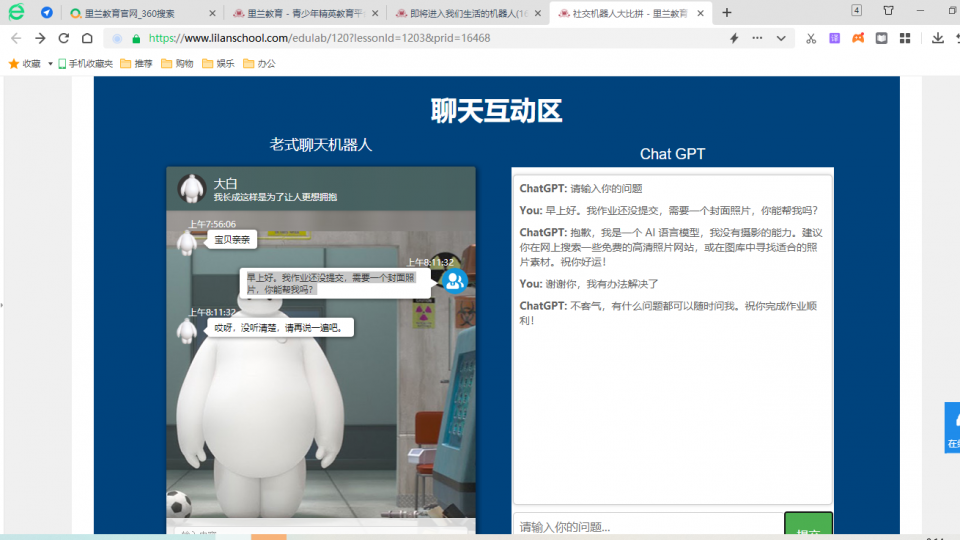Viewport: 960px width, 540px height.
Task: Click the Chat GPT heading
Action: 672,154
